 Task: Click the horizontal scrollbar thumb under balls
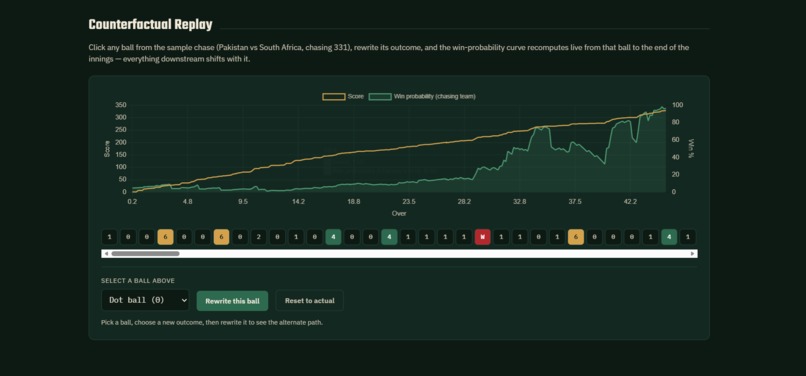tap(145, 254)
